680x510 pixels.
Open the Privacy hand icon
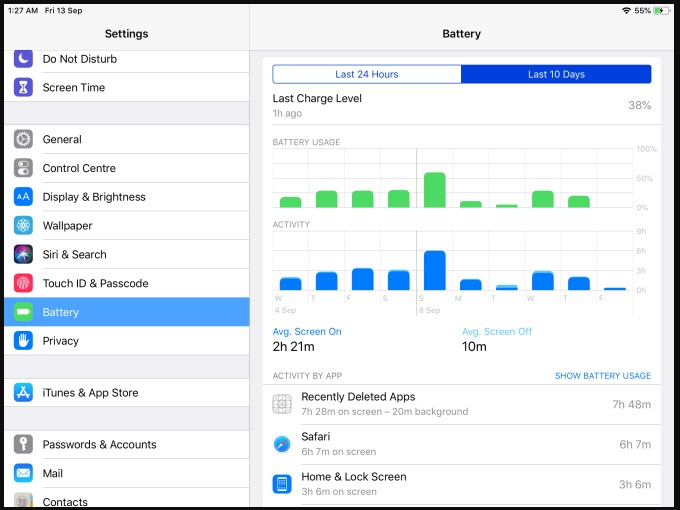tap(24, 341)
